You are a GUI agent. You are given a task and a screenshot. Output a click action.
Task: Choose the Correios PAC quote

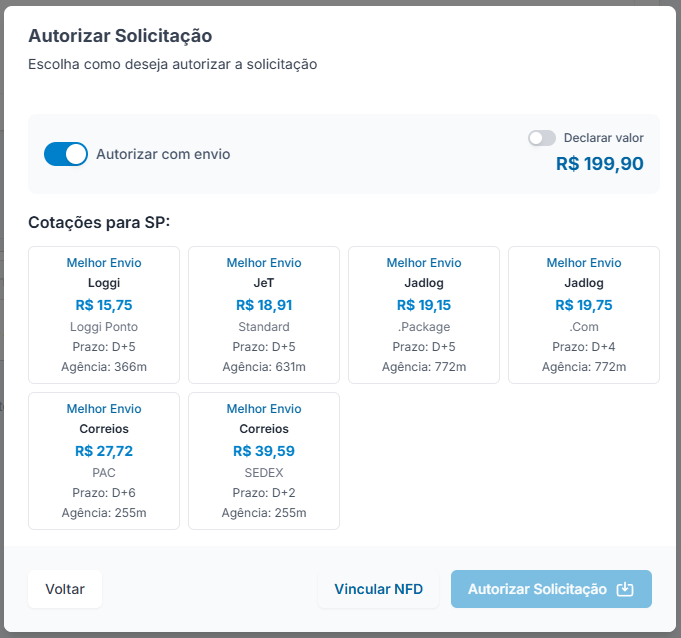coord(104,461)
